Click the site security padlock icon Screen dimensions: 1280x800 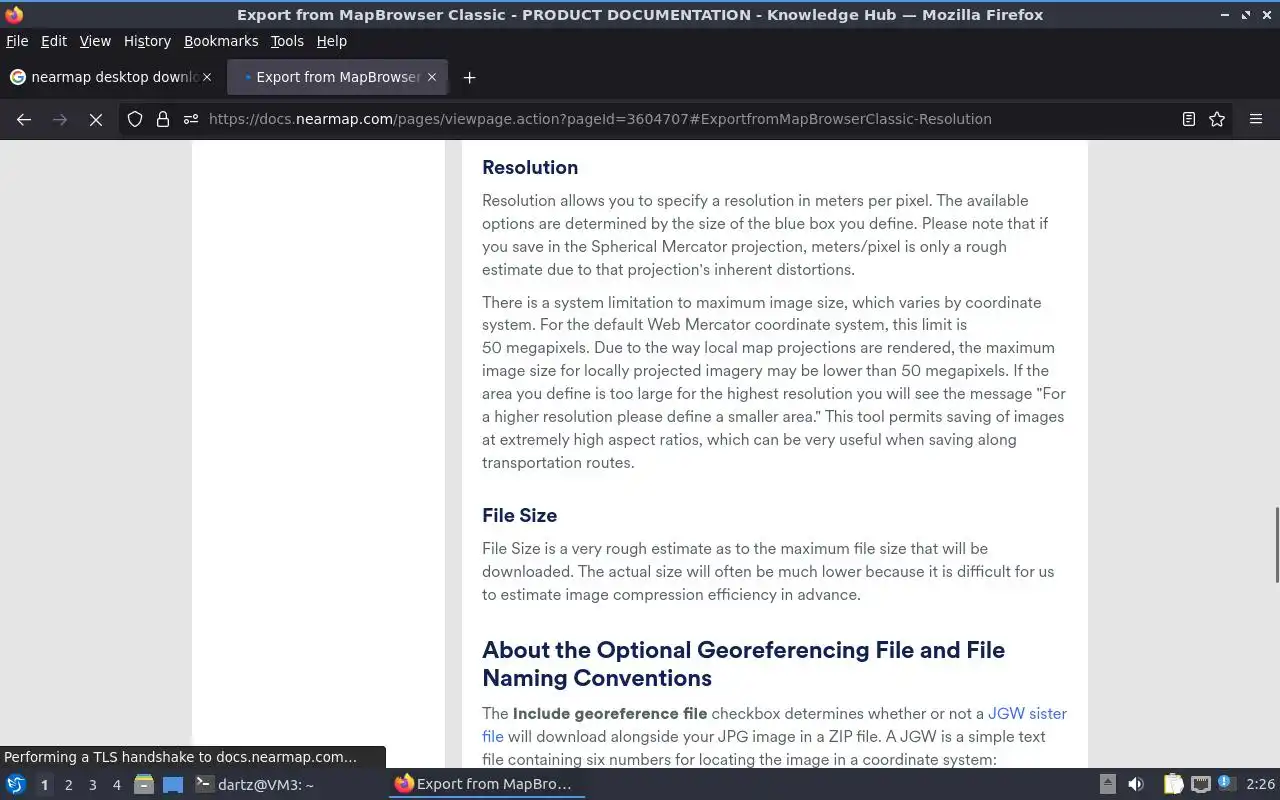pos(163,119)
